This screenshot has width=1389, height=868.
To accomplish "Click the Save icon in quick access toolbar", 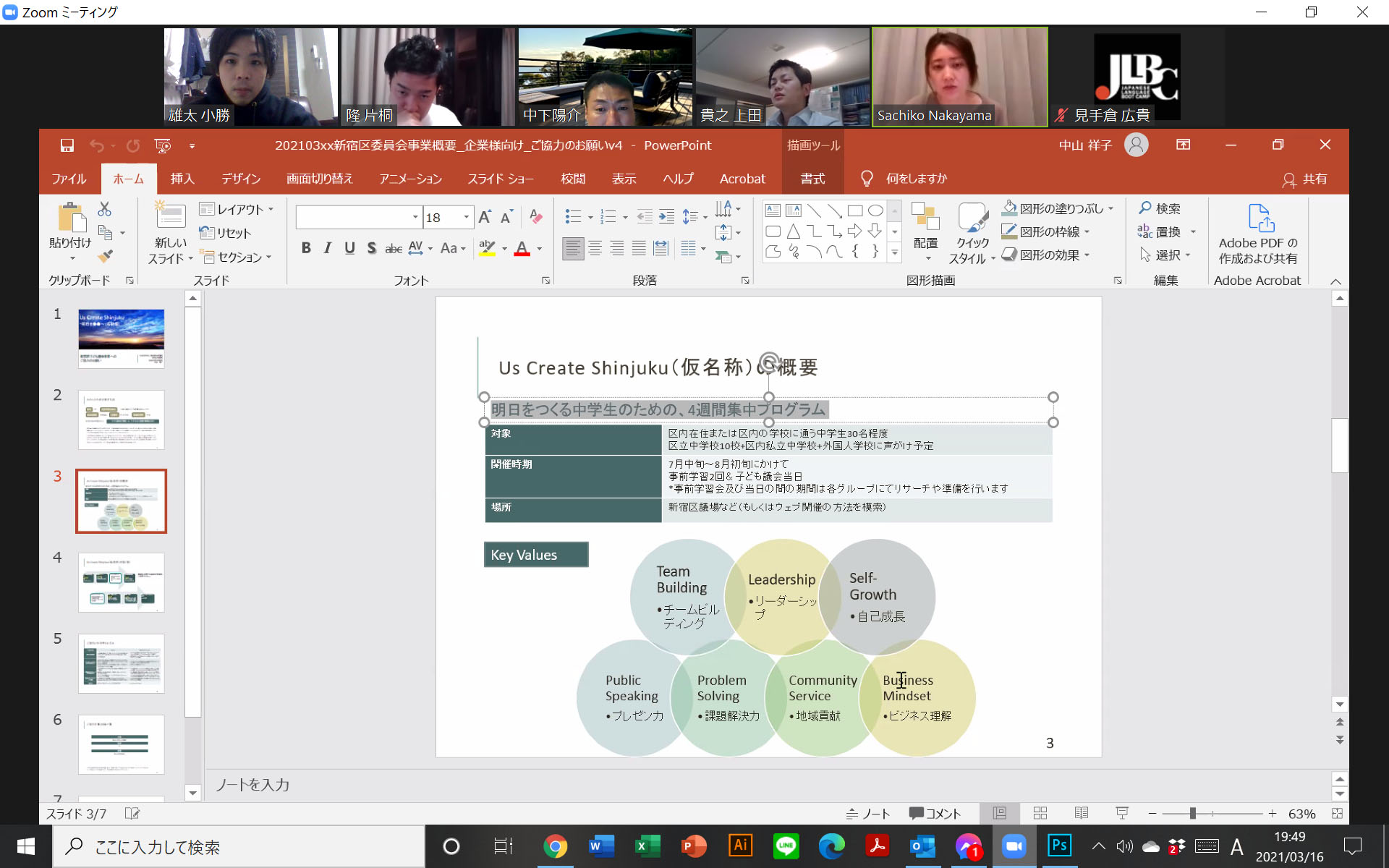I will tap(67, 145).
